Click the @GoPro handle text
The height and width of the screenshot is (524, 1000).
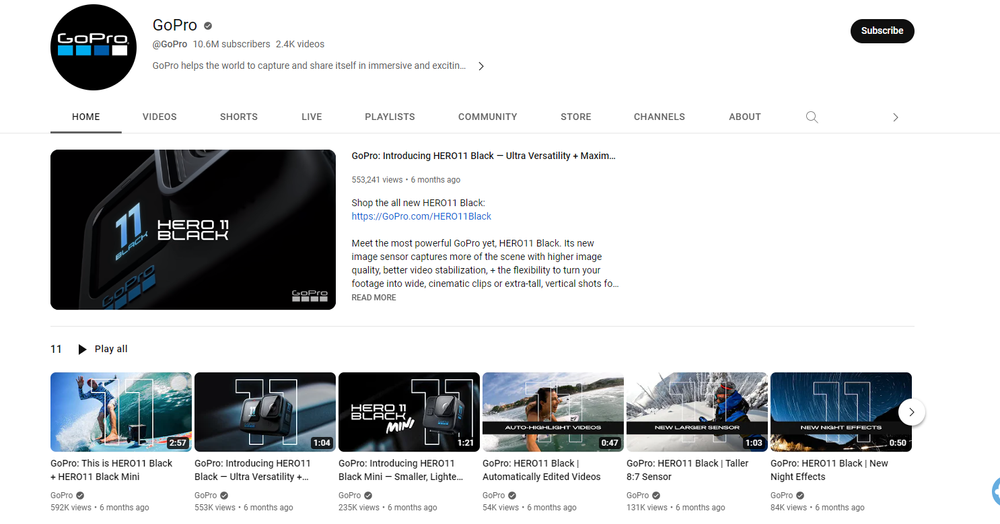(170, 44)
